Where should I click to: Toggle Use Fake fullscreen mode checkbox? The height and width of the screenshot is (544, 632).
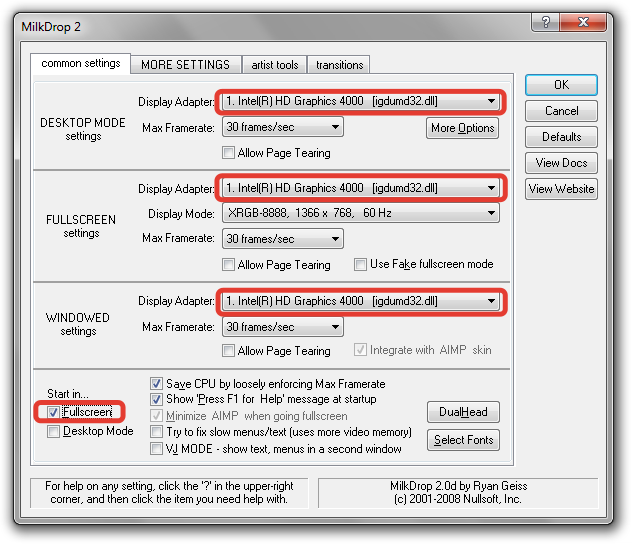coord(361,265)
